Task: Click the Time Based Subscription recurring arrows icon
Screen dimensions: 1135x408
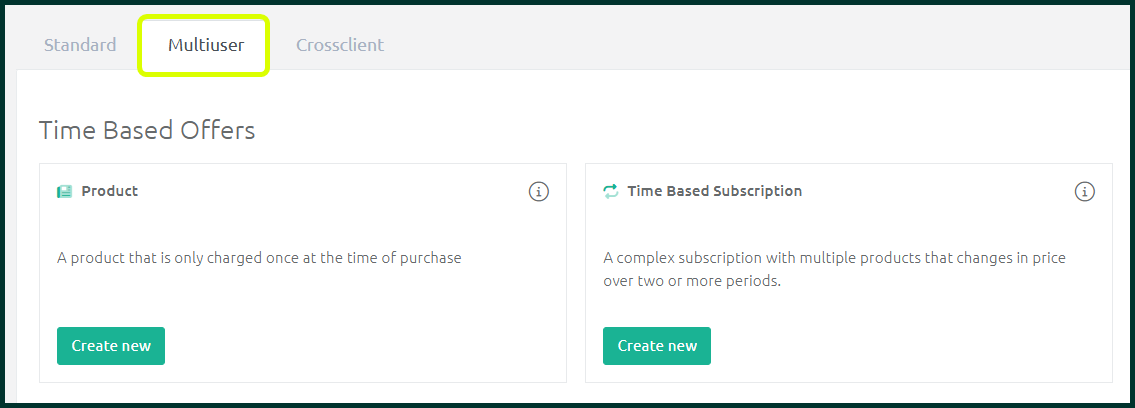Action: click(611, 192)
